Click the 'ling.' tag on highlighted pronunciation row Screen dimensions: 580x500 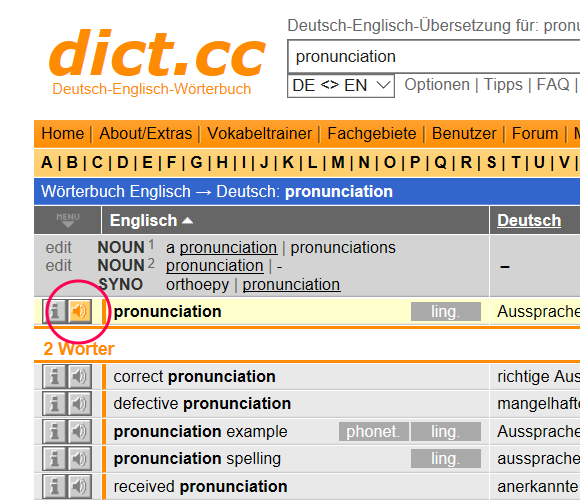tap(446, 311)
